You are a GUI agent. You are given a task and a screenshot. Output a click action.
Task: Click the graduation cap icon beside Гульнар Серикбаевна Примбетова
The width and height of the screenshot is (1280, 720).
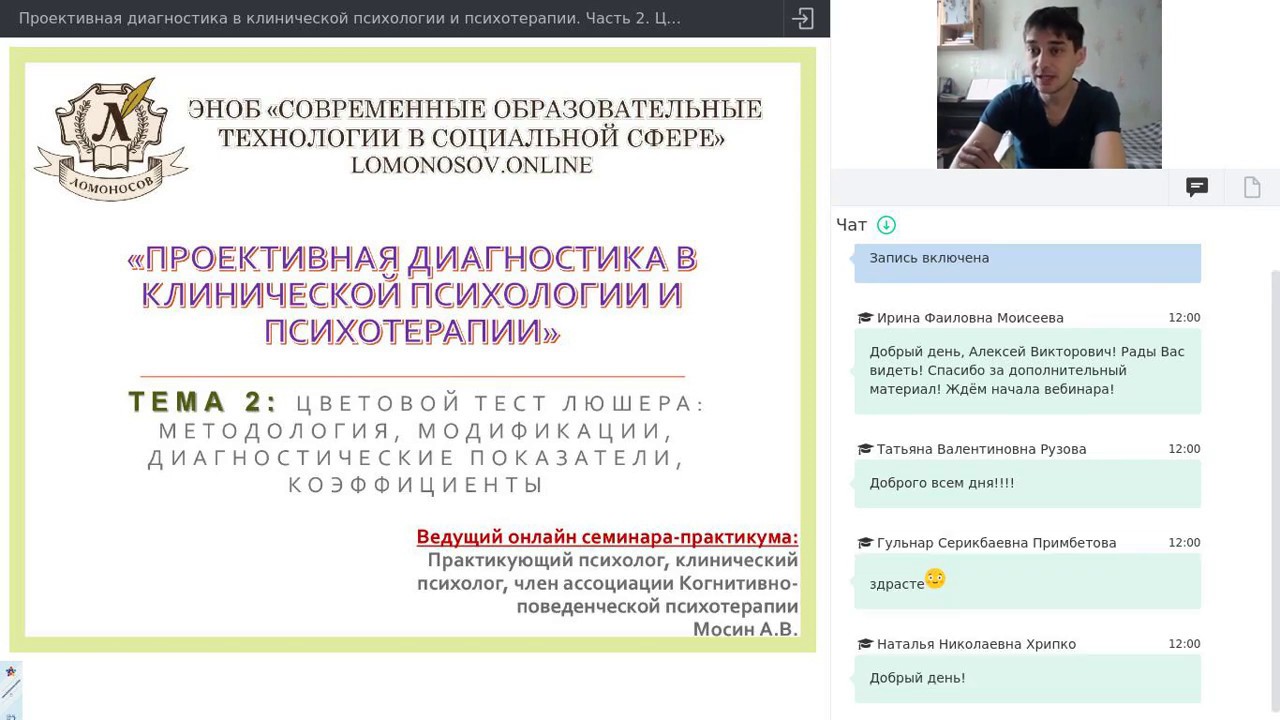pyautogui.click(x=865, y=543)
